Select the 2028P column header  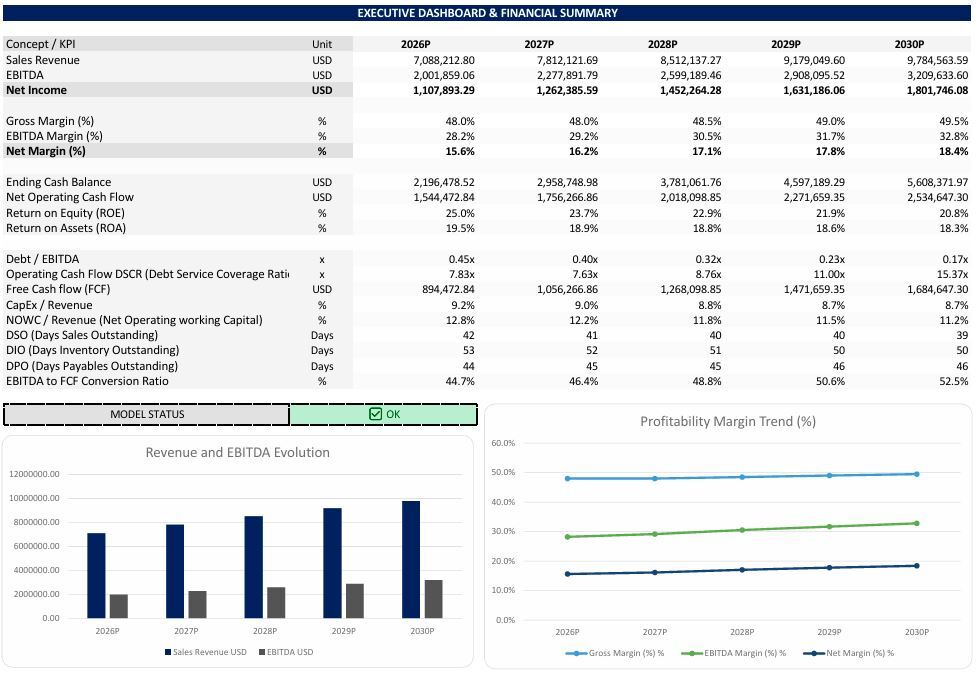pyautogui.click(x=662, y=44)
